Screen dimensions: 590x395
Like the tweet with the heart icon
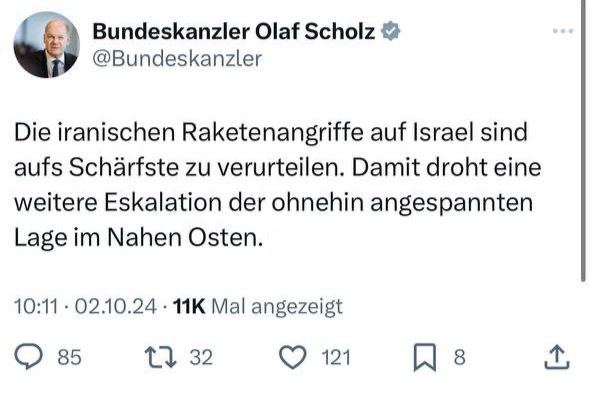coord(293,357)
